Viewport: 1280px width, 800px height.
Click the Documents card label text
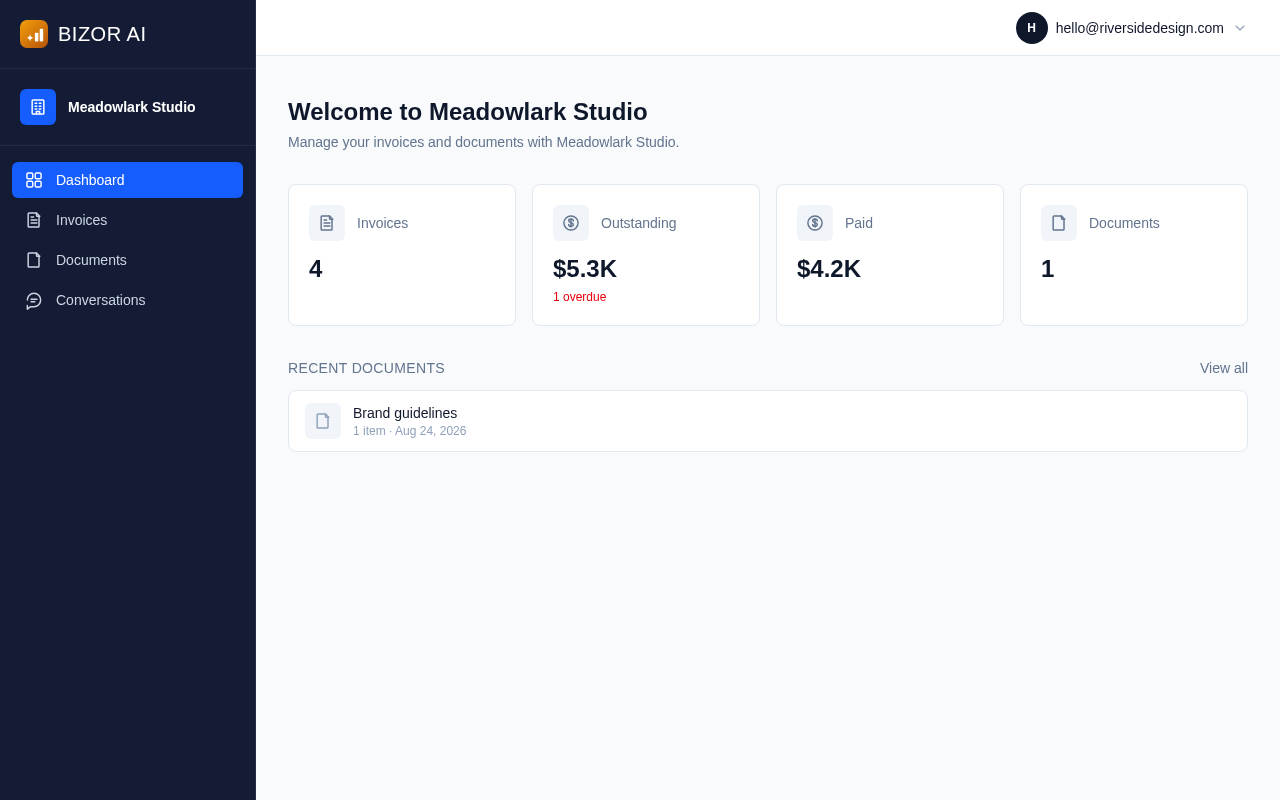[x=1124, y=223]
